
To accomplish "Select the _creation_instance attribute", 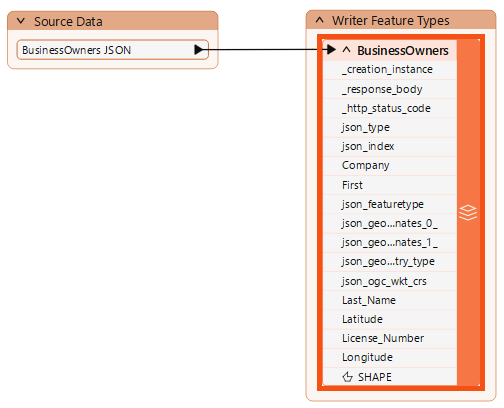I will (390, 70).
